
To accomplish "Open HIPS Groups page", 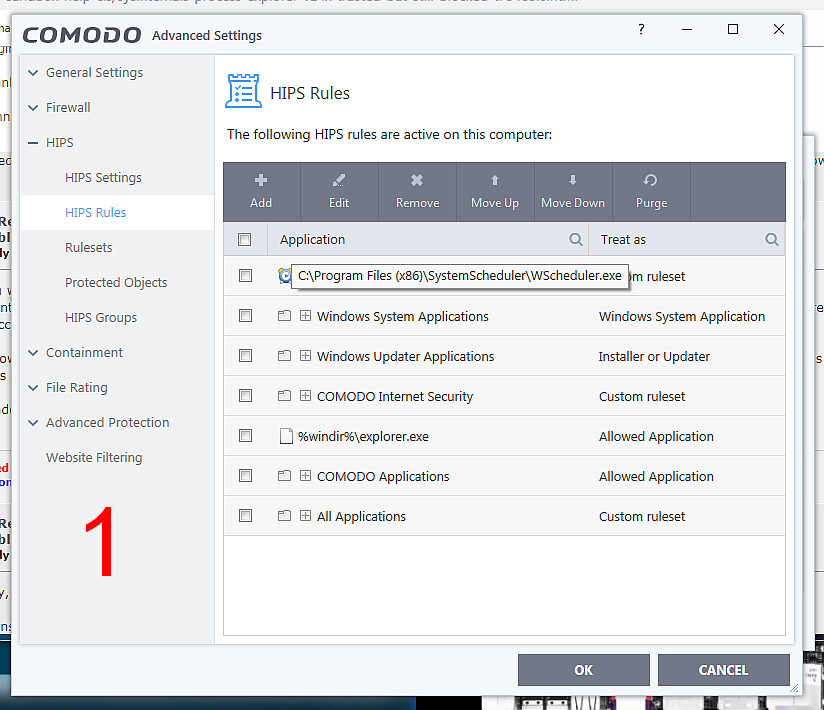I will click(x=101, y=317).
